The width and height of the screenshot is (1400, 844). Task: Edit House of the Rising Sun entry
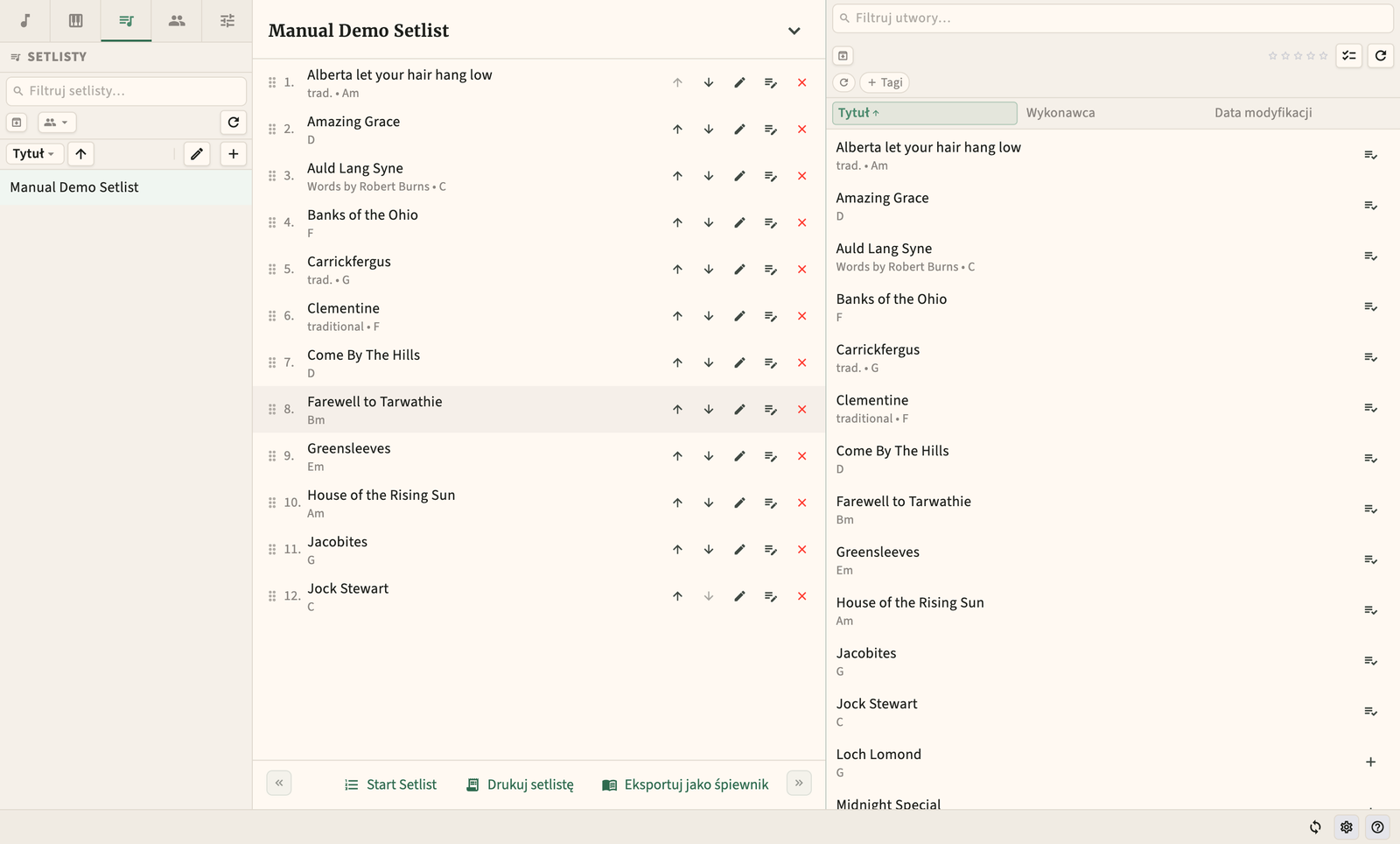[x=739, y=503]
